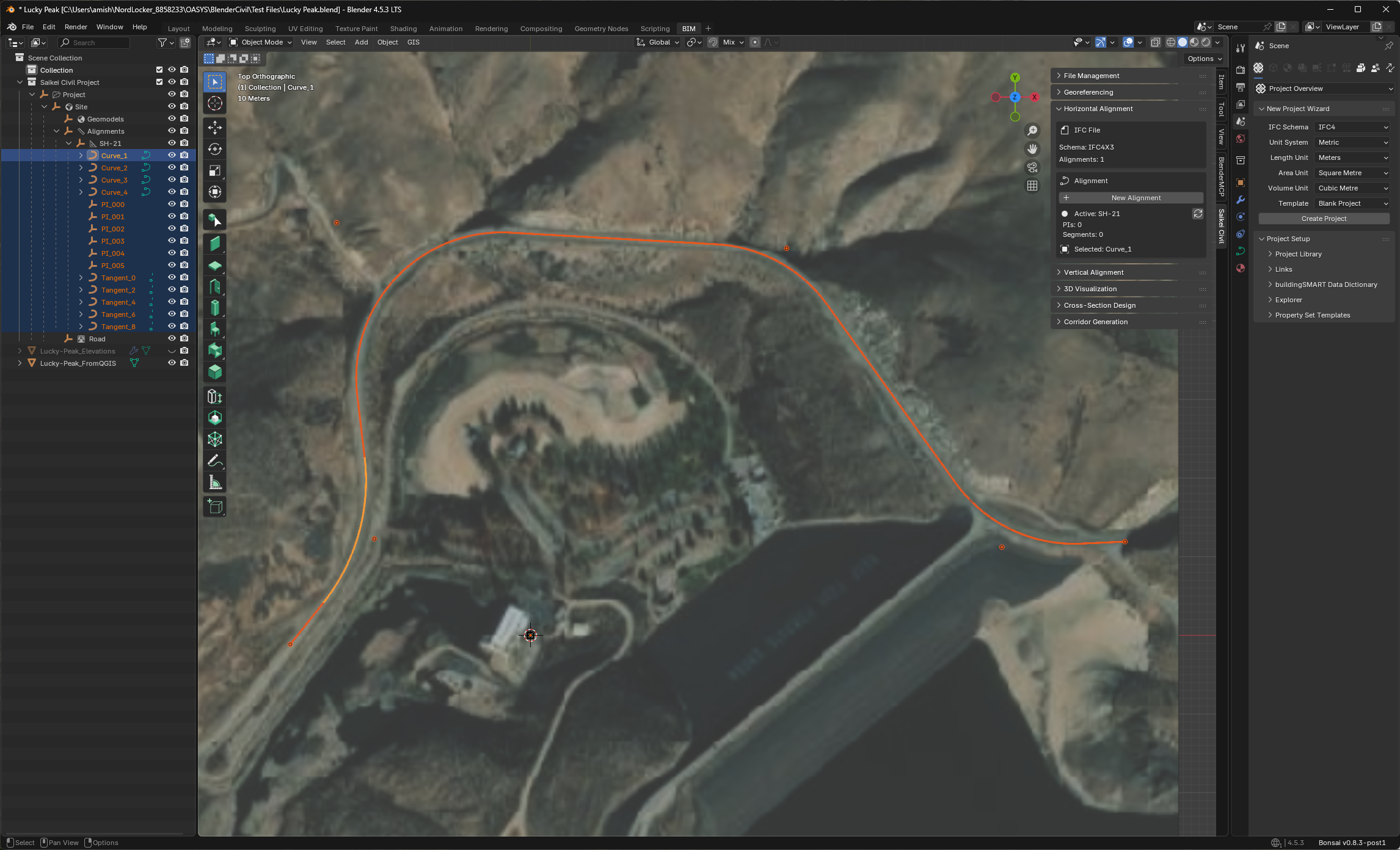Viewport: 1400px width, 850px height.
Task: Click the pan view hand icon
Action: [x=1032, y=149]
